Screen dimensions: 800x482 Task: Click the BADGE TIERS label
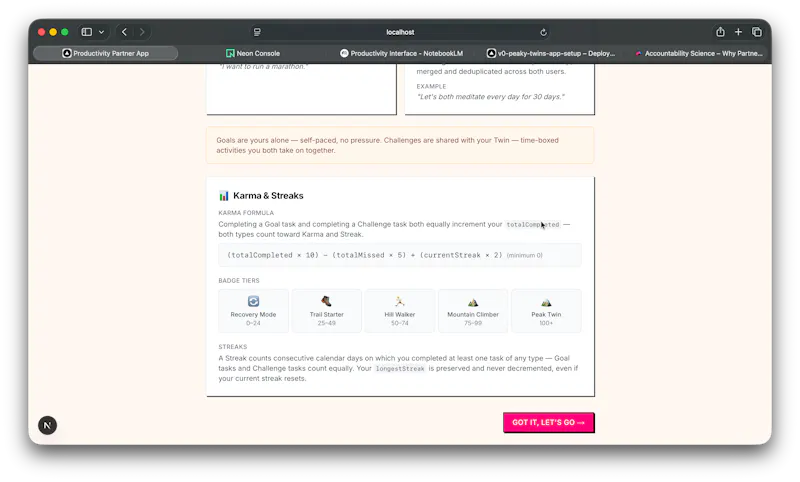[239, 281]
